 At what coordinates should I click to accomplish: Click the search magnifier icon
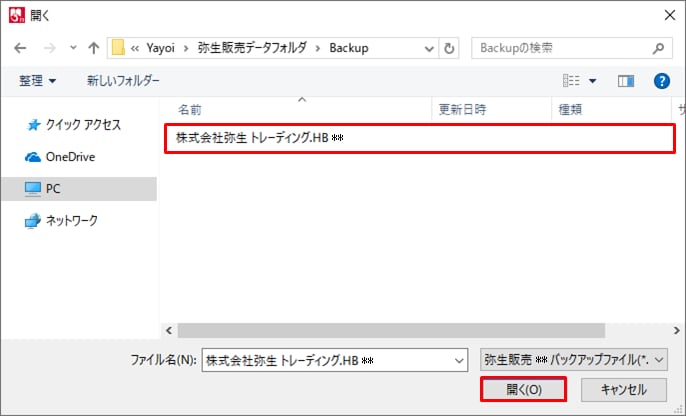[x=658, y=48]
